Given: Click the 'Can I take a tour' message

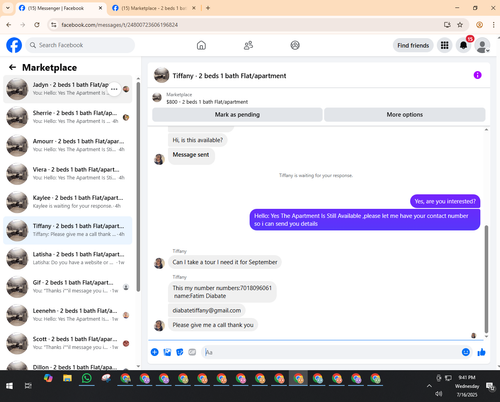Looking at the screenshot, I should (x=225, y=262).
